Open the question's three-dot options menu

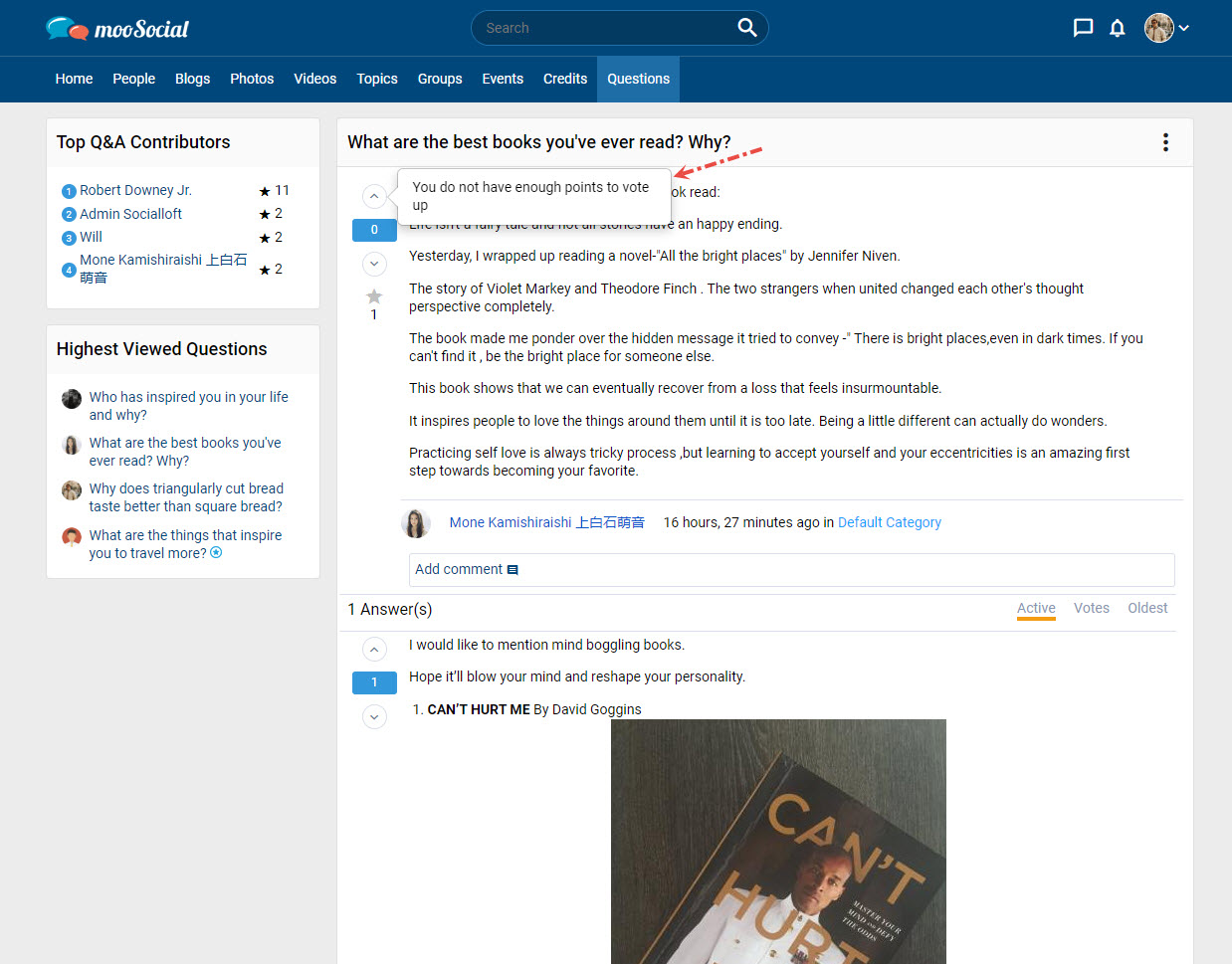point(1165,142)
